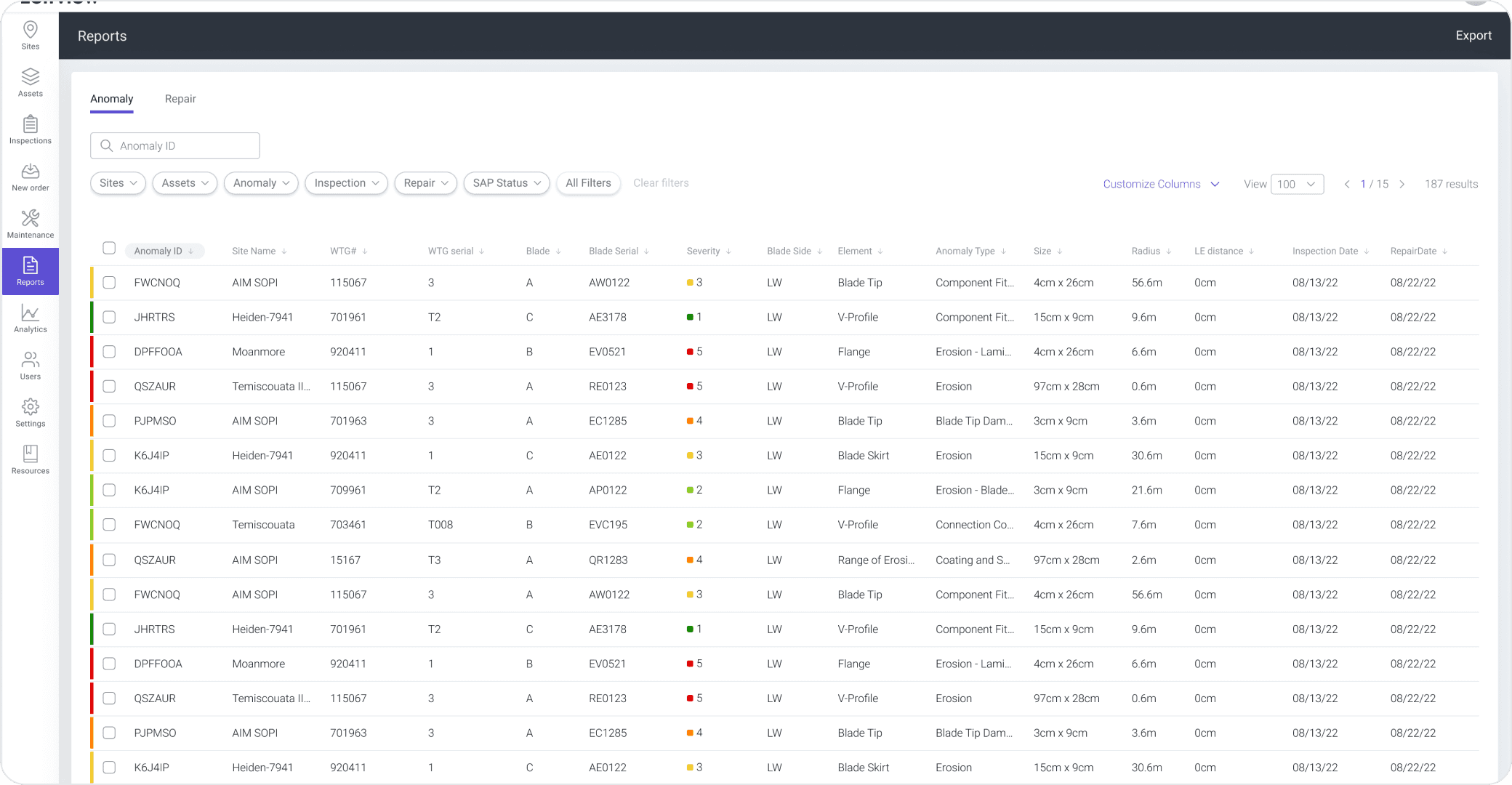This screenshot has height=785, width=1512.
Task: Toggle the select-all header checkbox
Action: 109,249
